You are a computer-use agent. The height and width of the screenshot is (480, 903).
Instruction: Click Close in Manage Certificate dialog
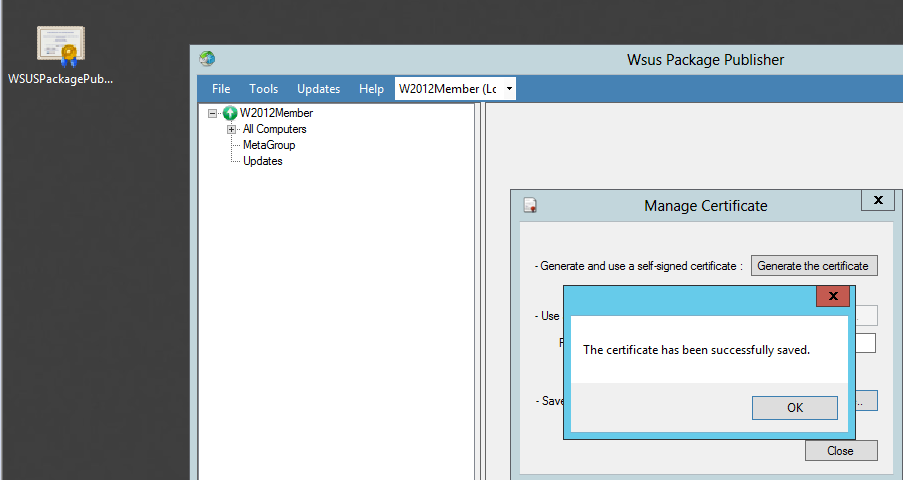(841, 451)
